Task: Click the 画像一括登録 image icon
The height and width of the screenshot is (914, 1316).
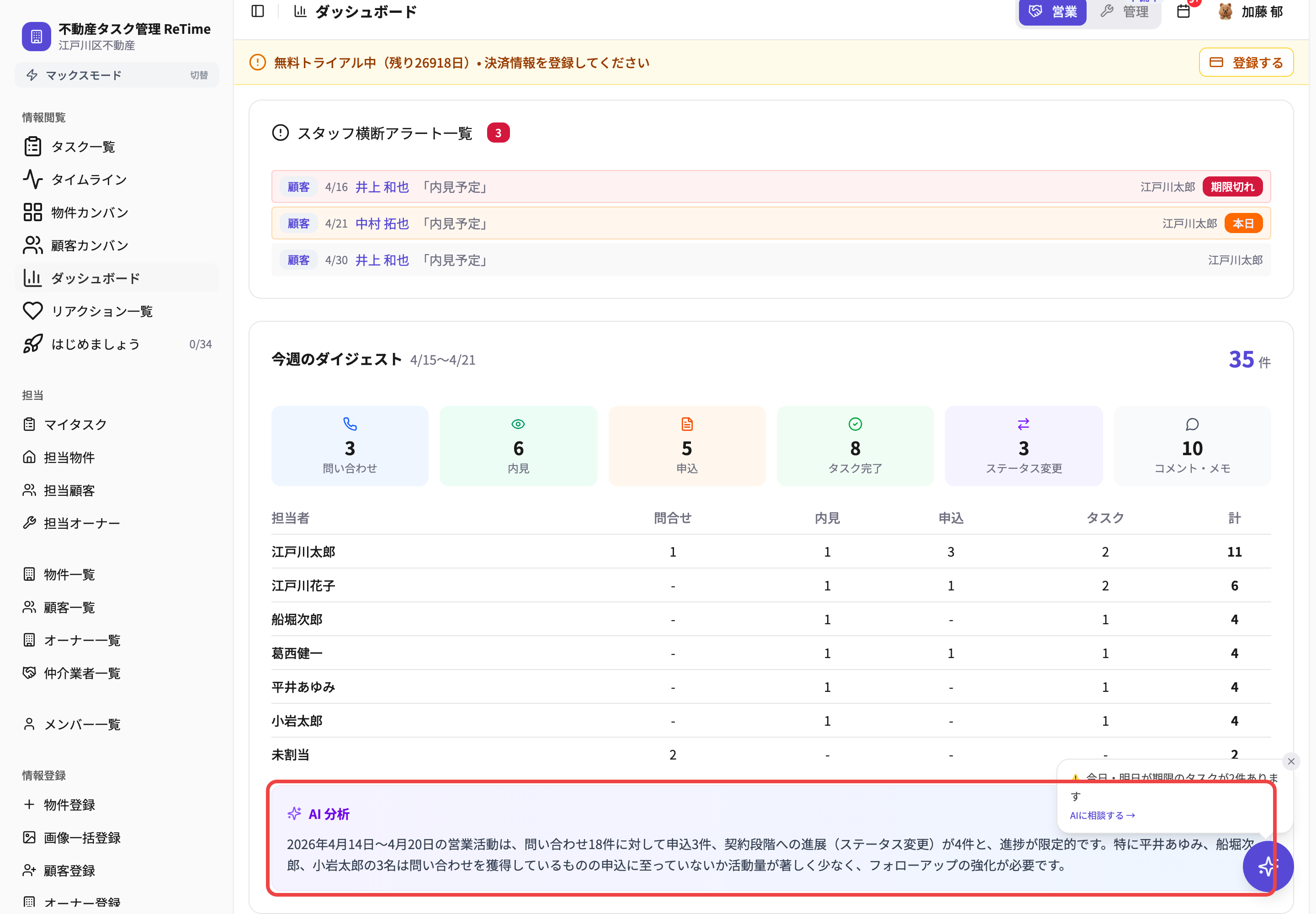Action: (x=29, y=837)
